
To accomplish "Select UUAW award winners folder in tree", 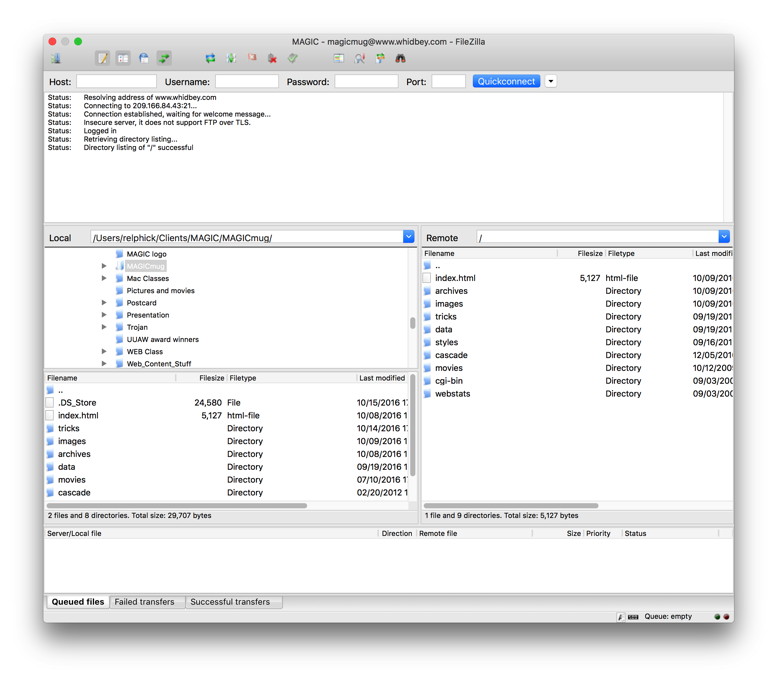I will click(x=163, y=339).
